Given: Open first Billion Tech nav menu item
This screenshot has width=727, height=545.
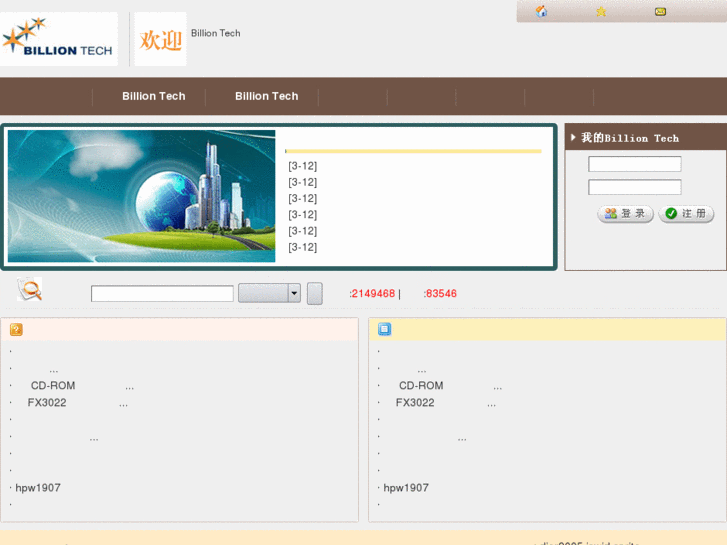Looking at the screenshot, I should click(x=153, y=96).
